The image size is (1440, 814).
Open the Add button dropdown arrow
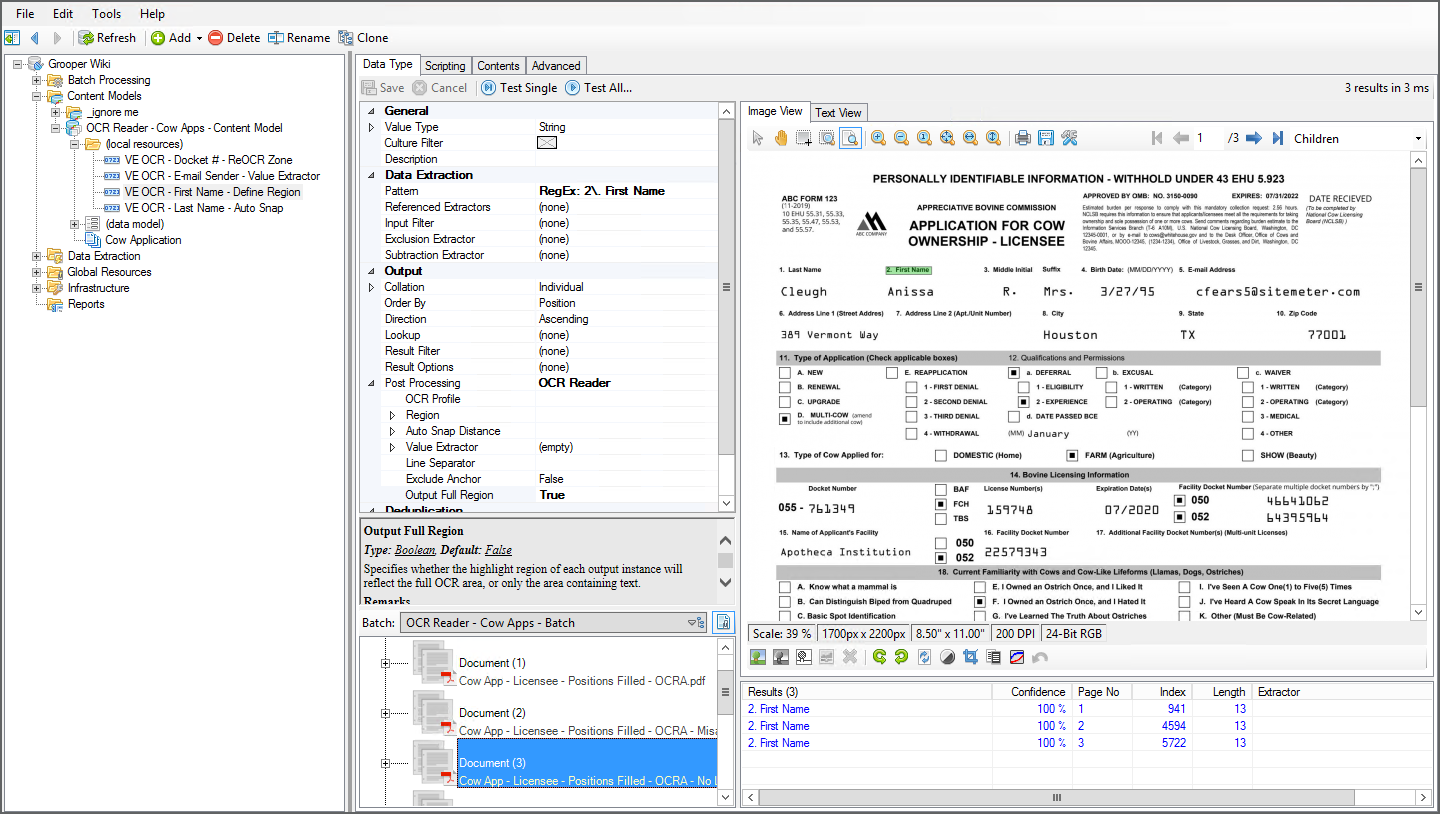pos(199,38)
